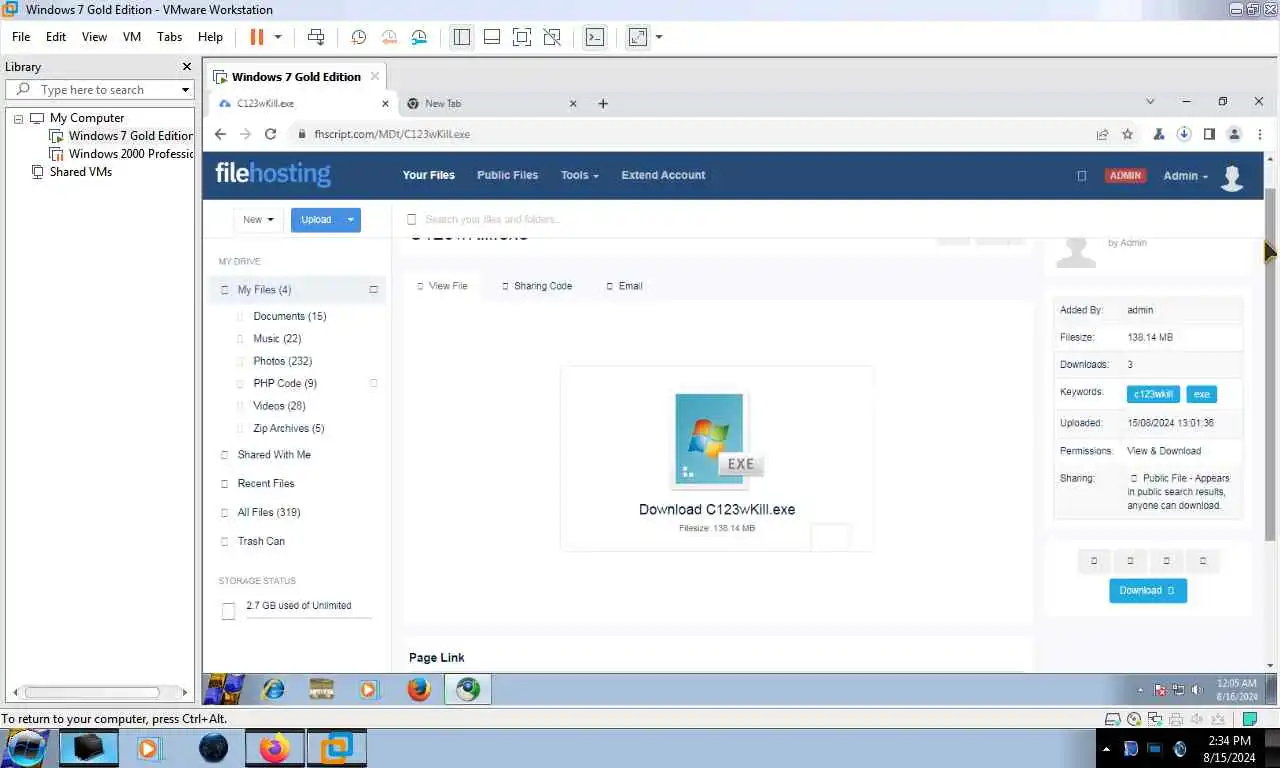Collapse the My Computer tree node

pyautogui.click(x=18, y=118)
